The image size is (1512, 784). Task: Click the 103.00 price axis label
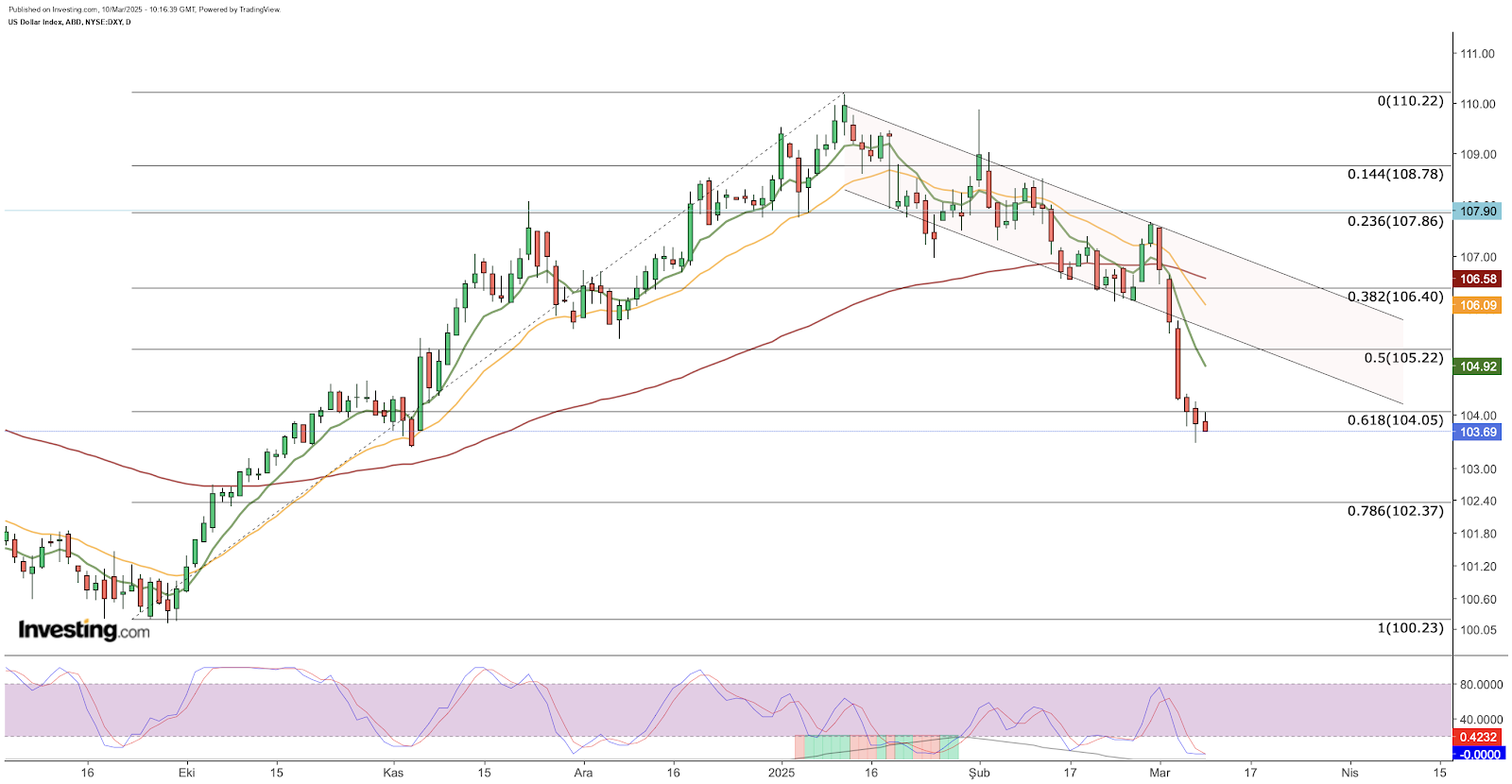click(1478, 469)
